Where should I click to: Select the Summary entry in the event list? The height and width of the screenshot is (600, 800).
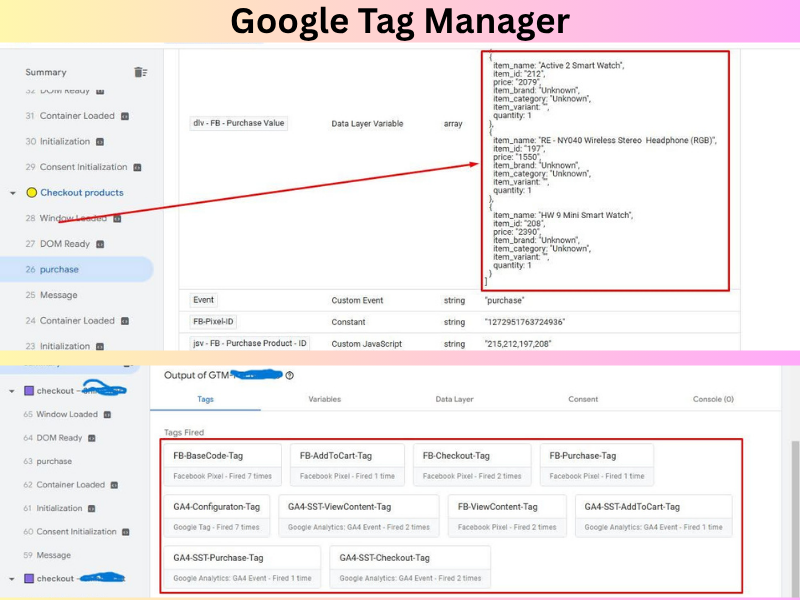pos(46,72)
